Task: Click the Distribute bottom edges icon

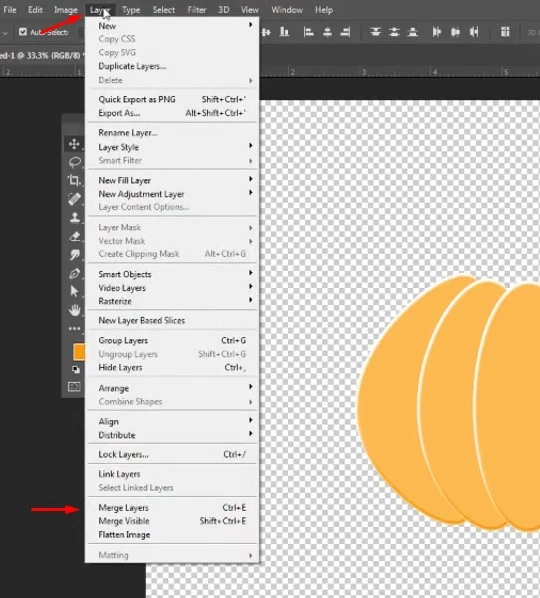Action: 413,32
